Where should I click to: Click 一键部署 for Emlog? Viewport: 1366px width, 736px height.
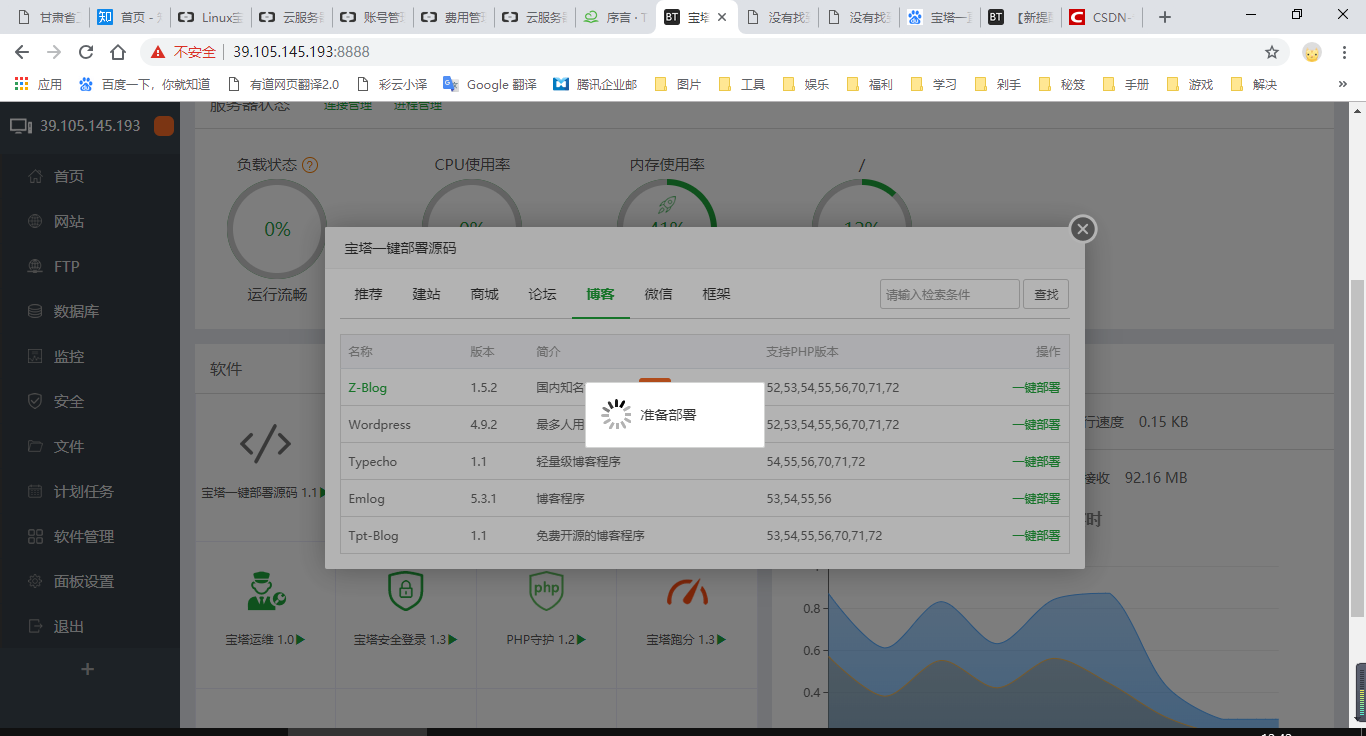click(x=1036, y=499)
